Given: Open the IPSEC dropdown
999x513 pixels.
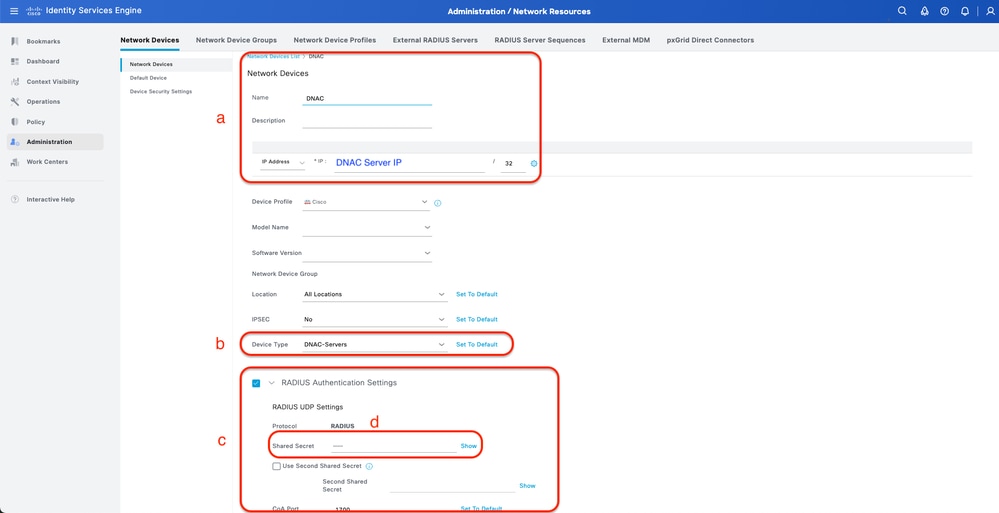Looking at the screenshot, I should pyautogui.click(x=375, y=319).
